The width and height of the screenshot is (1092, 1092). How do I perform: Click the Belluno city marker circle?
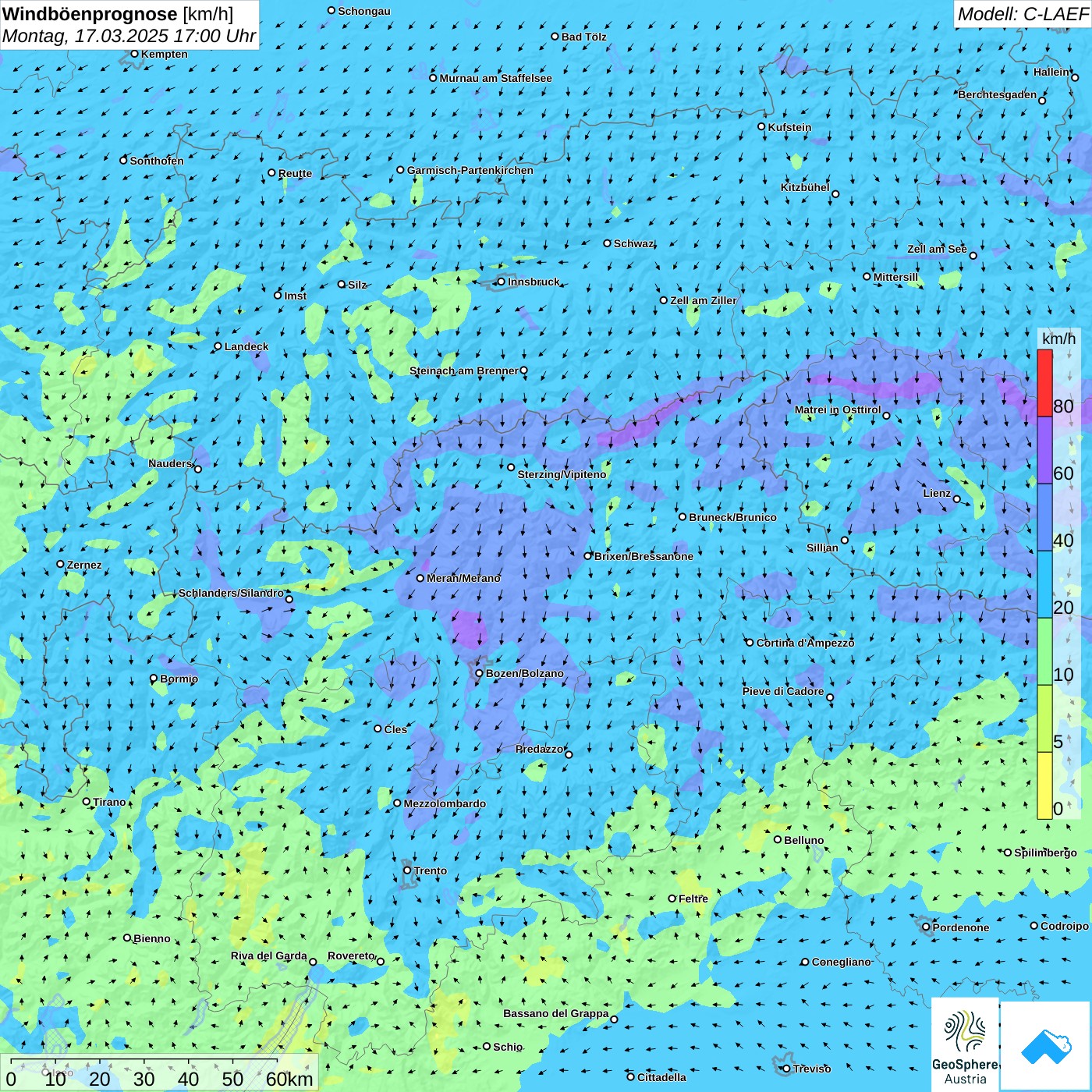point(777,839)
